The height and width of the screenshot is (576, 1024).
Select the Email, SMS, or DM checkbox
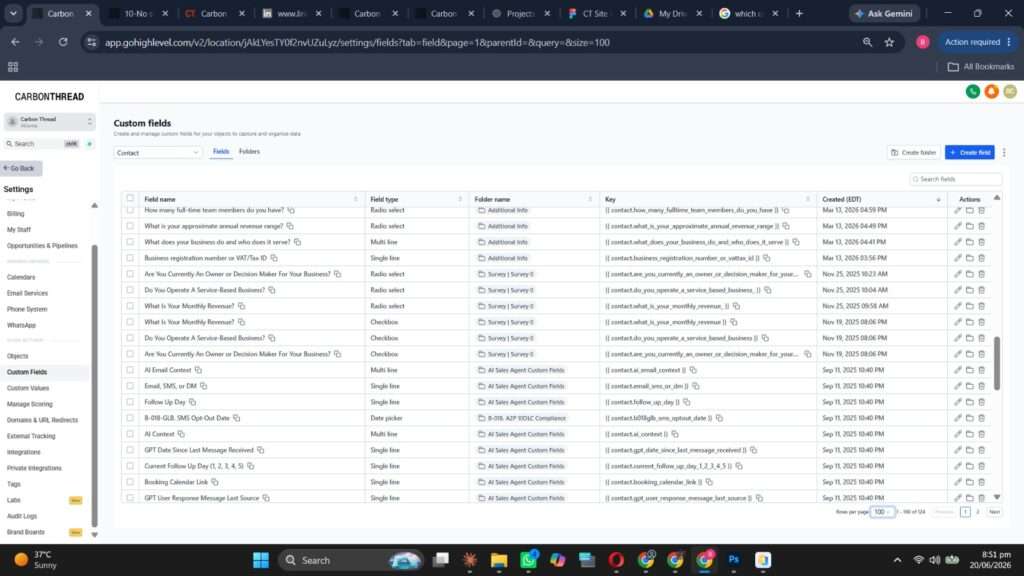pyautogui.click(x=130, y=386)
